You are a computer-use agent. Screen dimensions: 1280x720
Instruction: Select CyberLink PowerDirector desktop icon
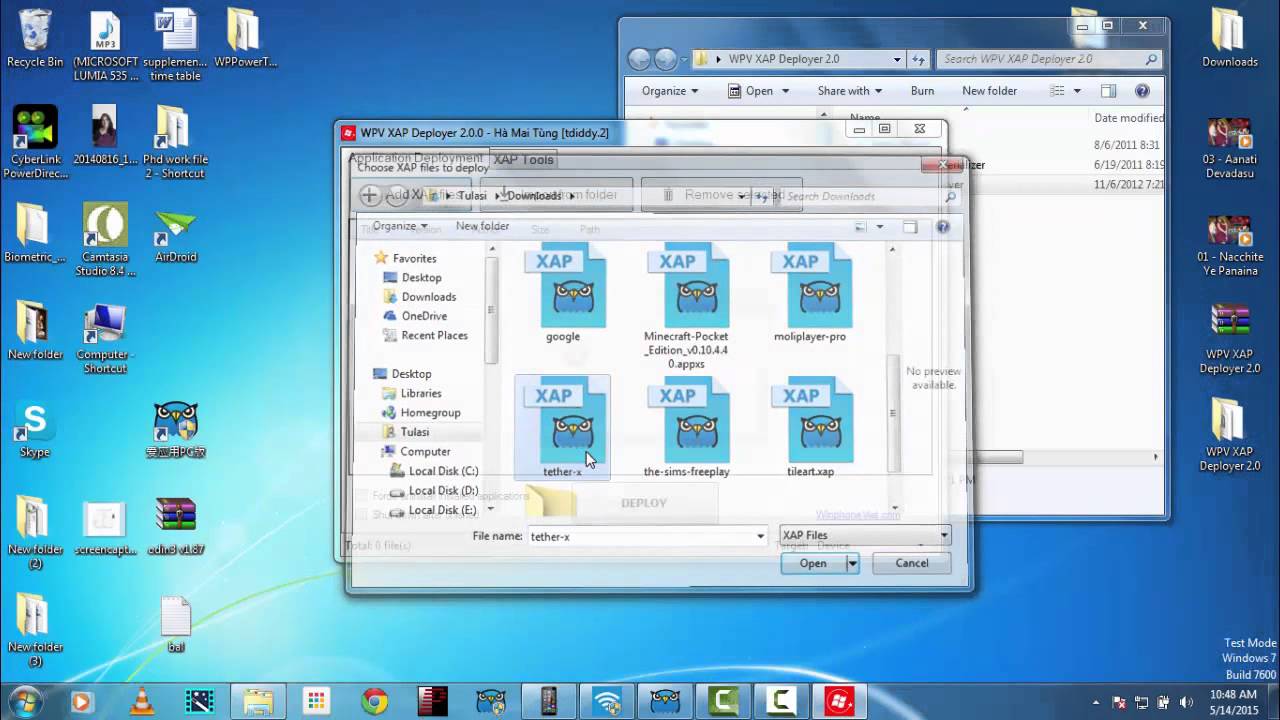point(35,143)
